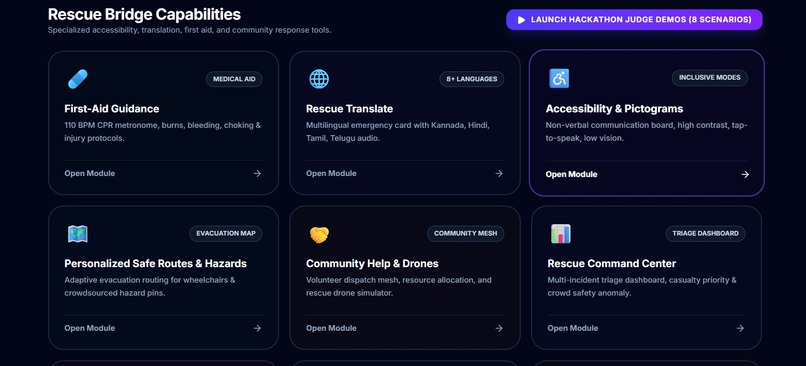
Task: Click the arrow on Rescue Translate card
Action: 499,173
